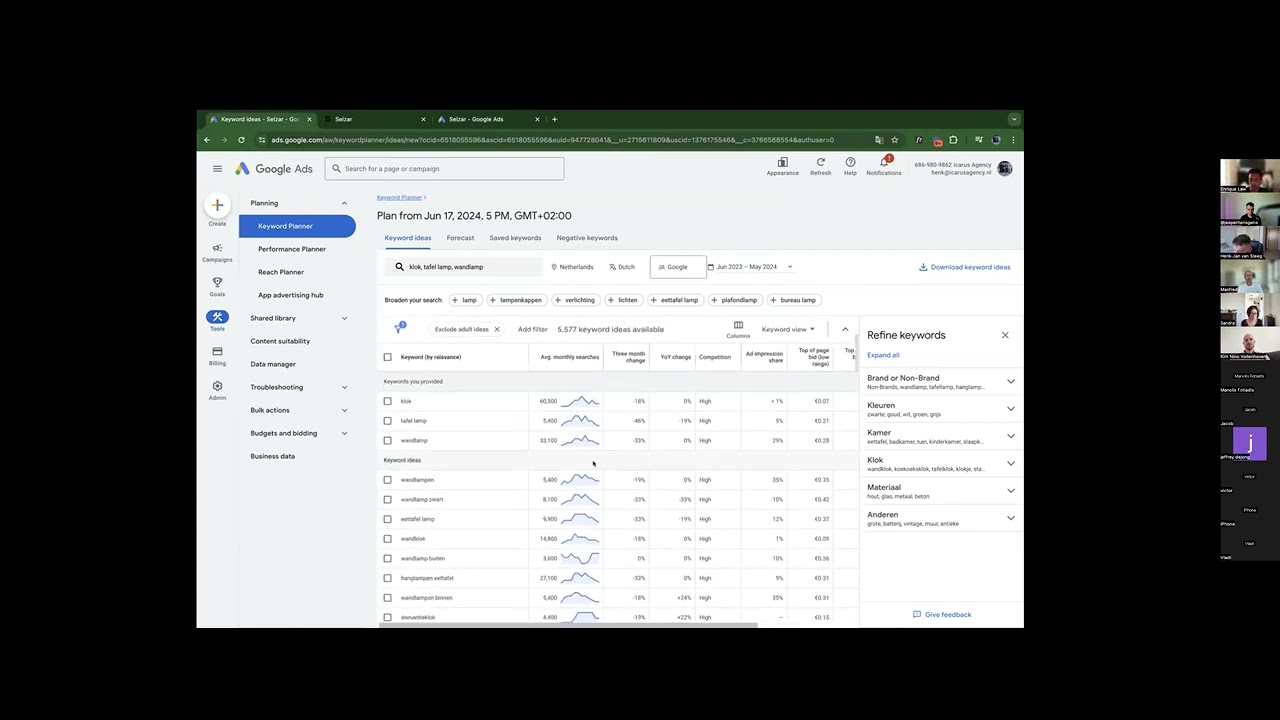Remove Exclude adult ideas filter chip

tap(496, 329)
